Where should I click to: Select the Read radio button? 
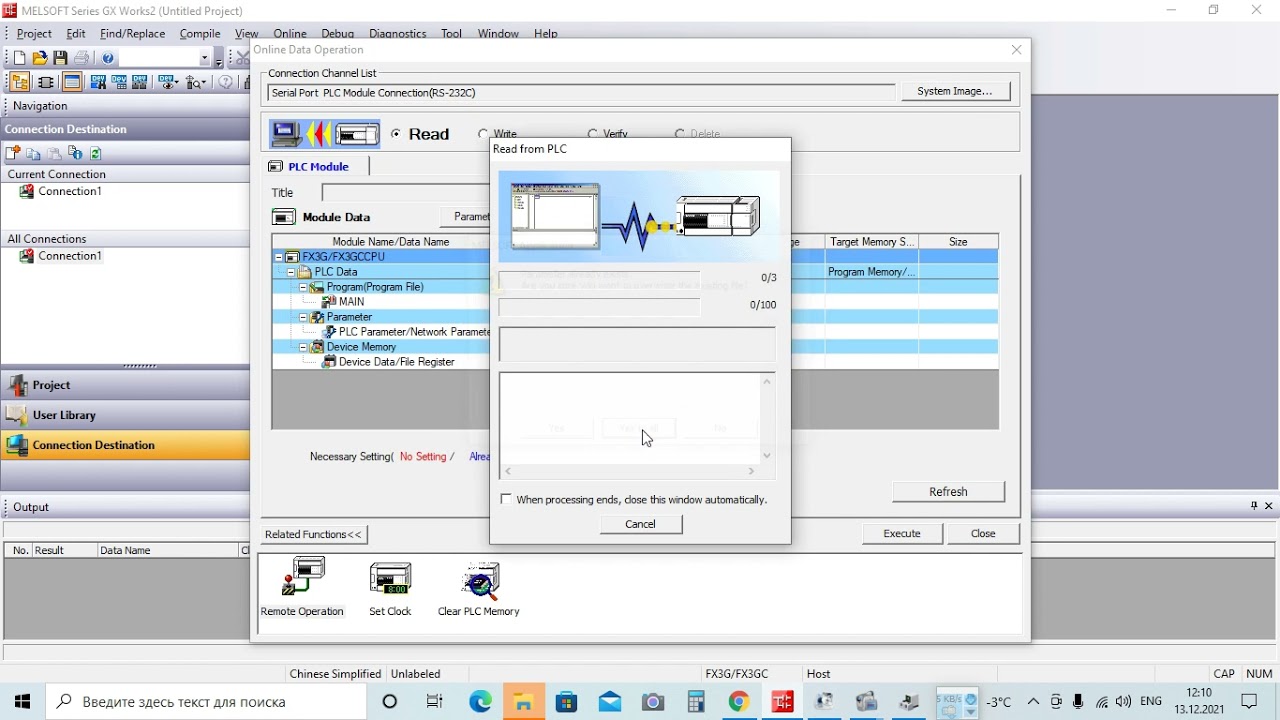click(396, 134)
